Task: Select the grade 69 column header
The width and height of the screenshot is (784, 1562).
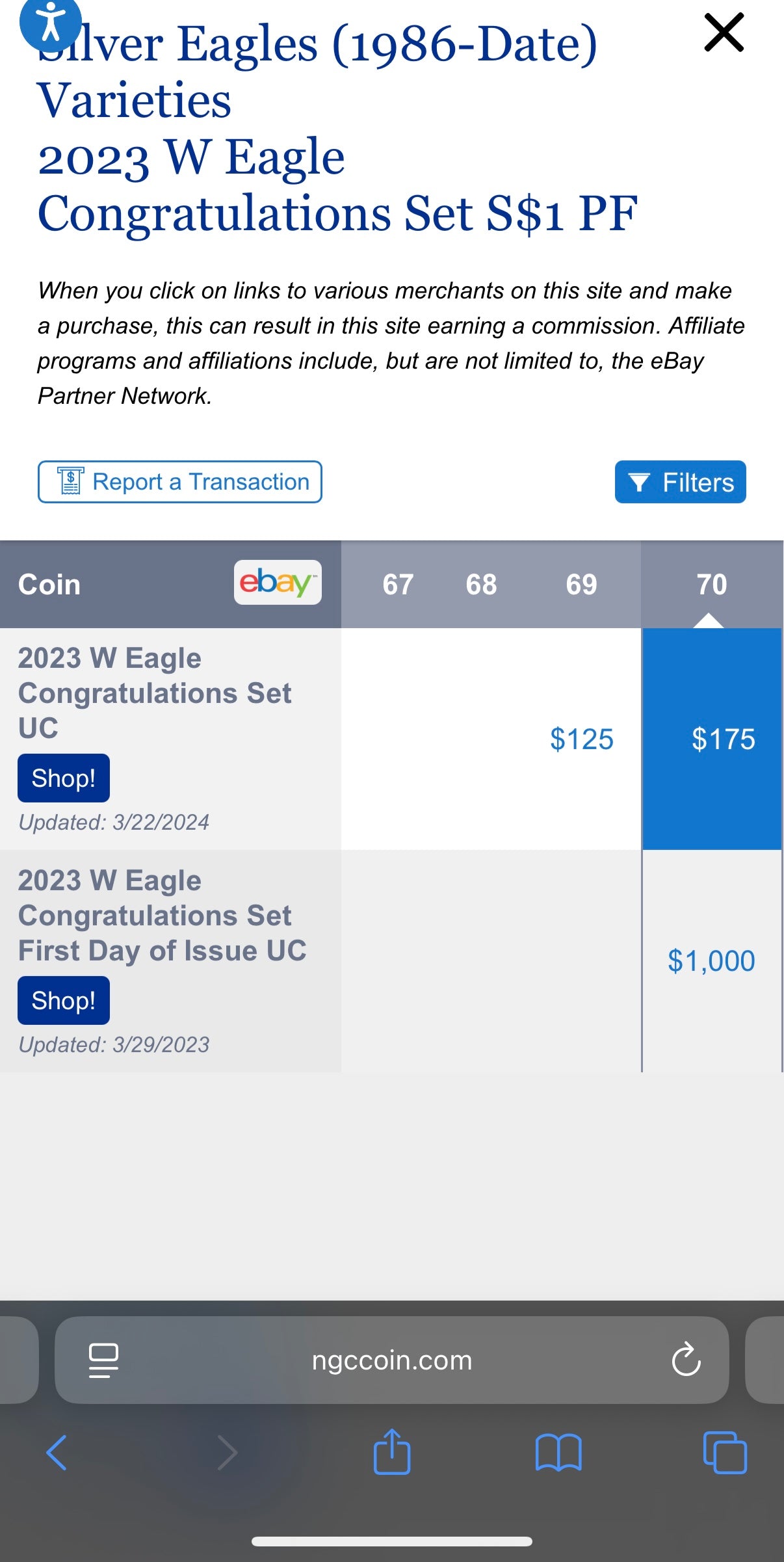Action: (x=581, y=584)
